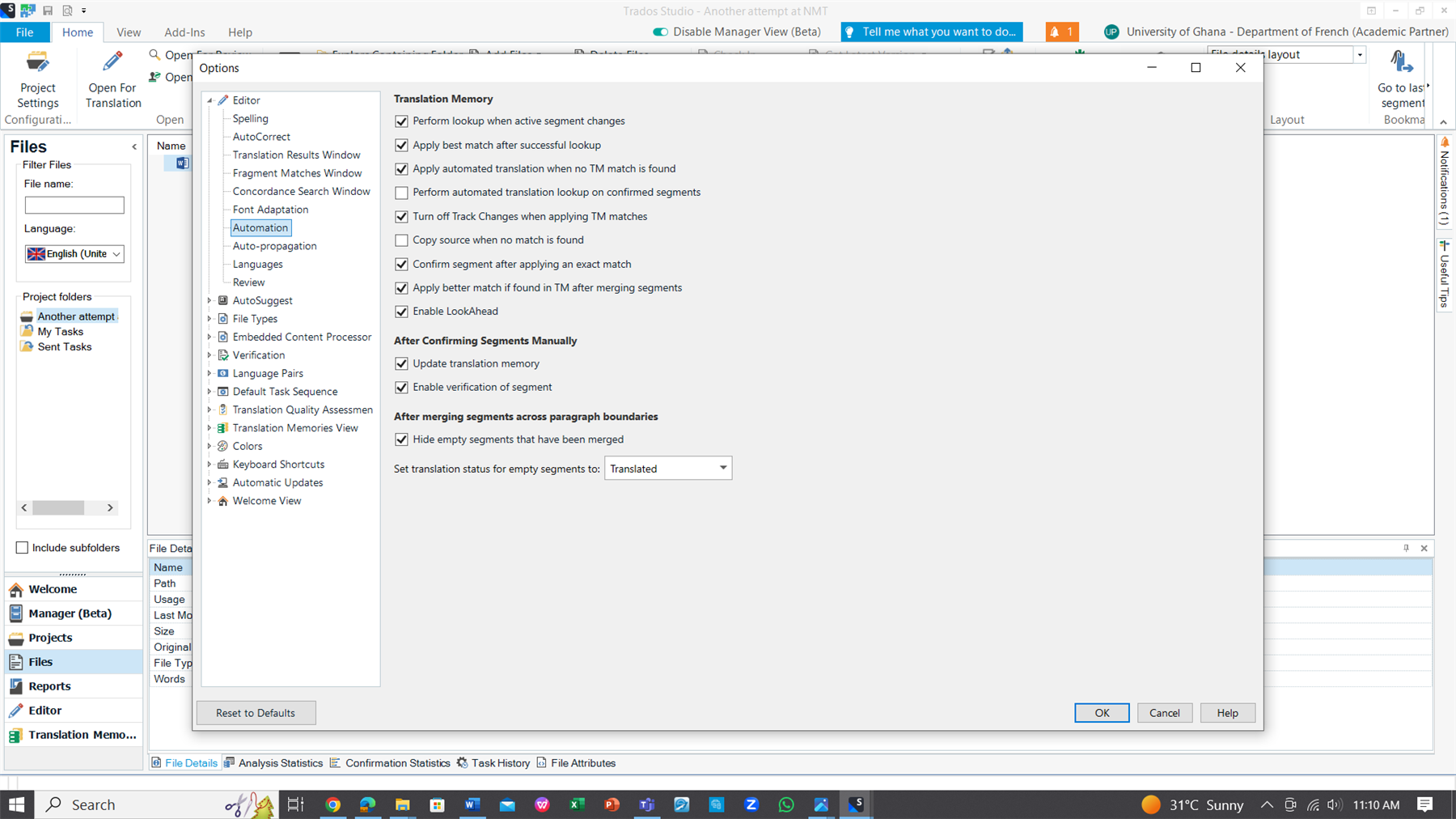Expand the AutoSuggest tree node

210,300
